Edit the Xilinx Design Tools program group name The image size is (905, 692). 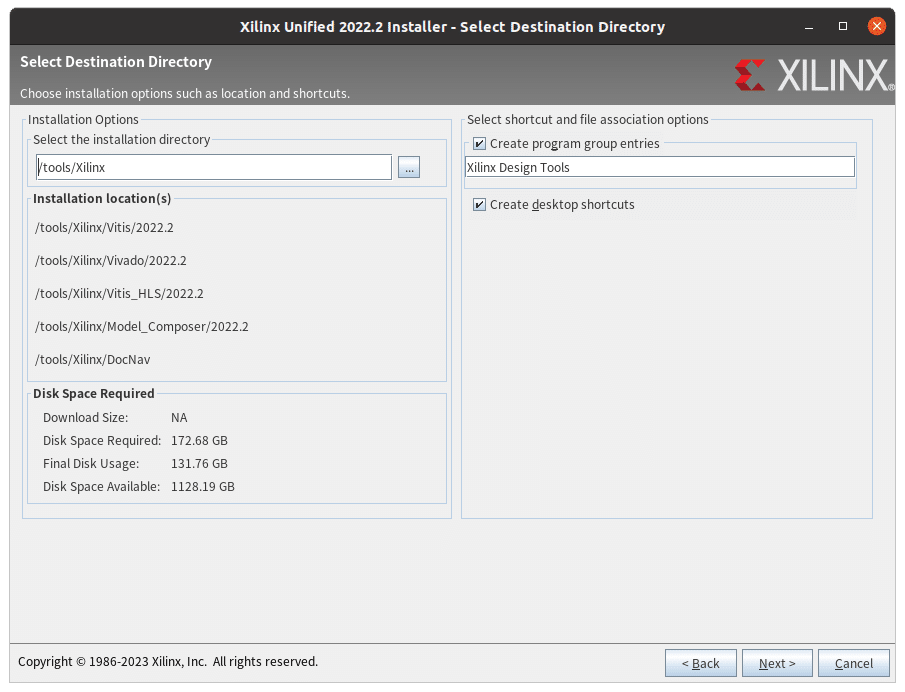(x=660, y=167)
